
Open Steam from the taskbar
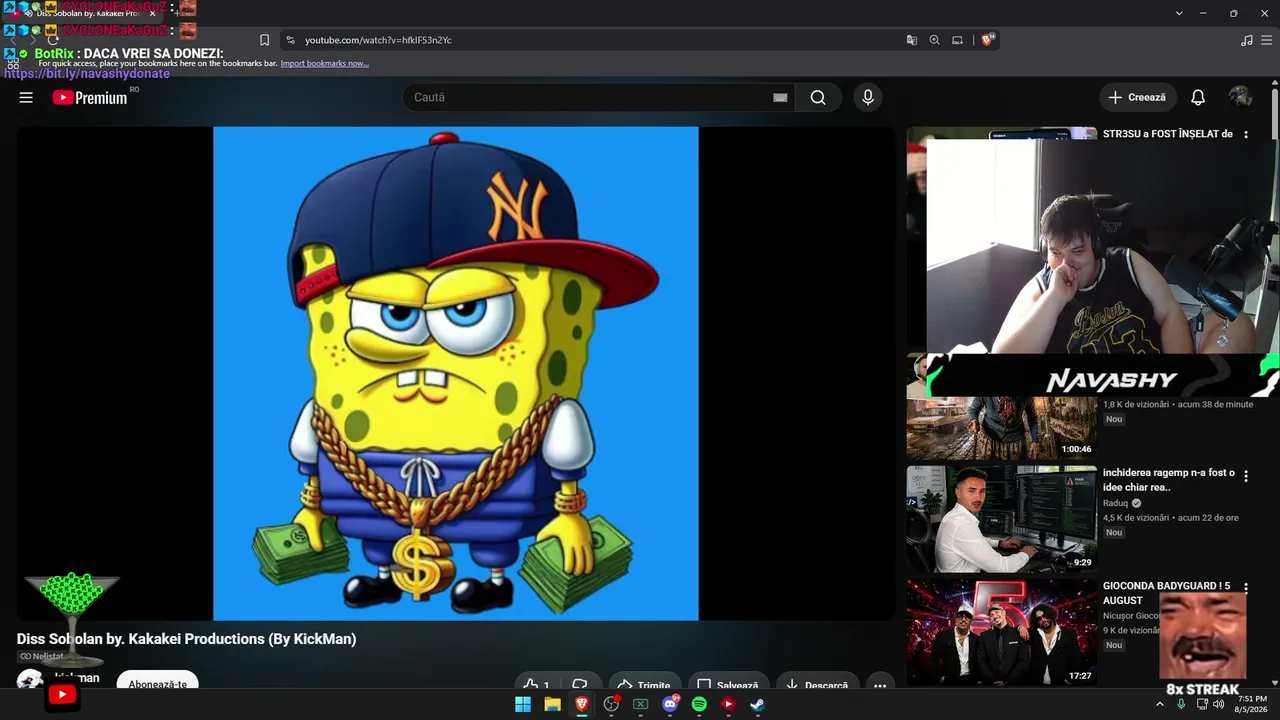pos(758,704)
